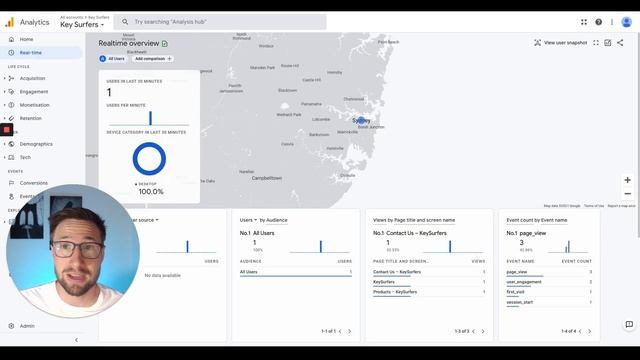The height and width of the screenshot is (360, 640).
Task: Open the Help question mark icon
Action: [598, 22]
